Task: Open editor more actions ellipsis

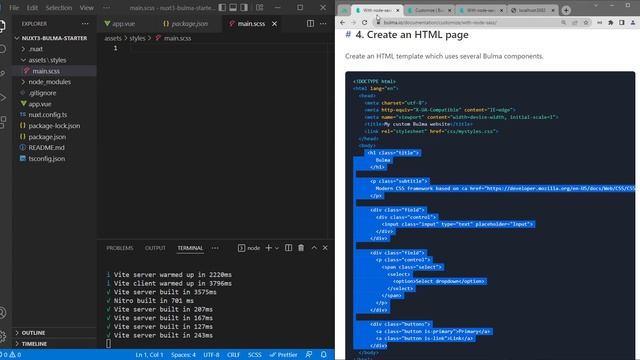Action: (x=323, y=24)
